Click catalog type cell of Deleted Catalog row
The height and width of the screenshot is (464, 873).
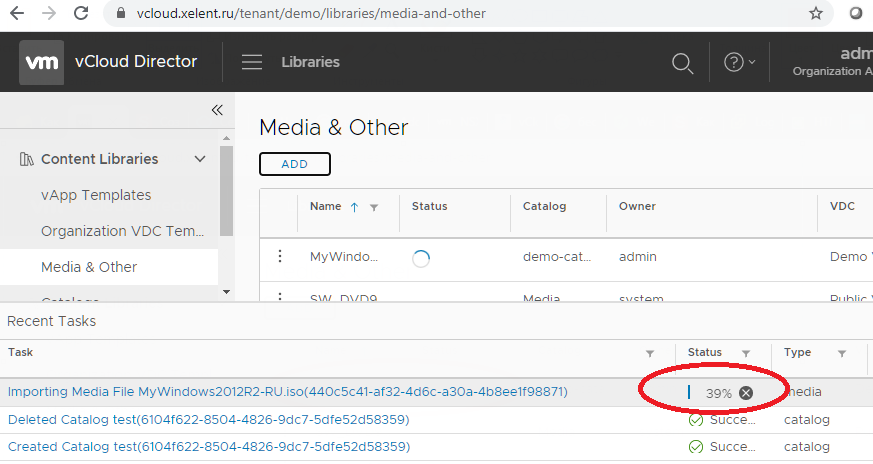click(807, 420)
